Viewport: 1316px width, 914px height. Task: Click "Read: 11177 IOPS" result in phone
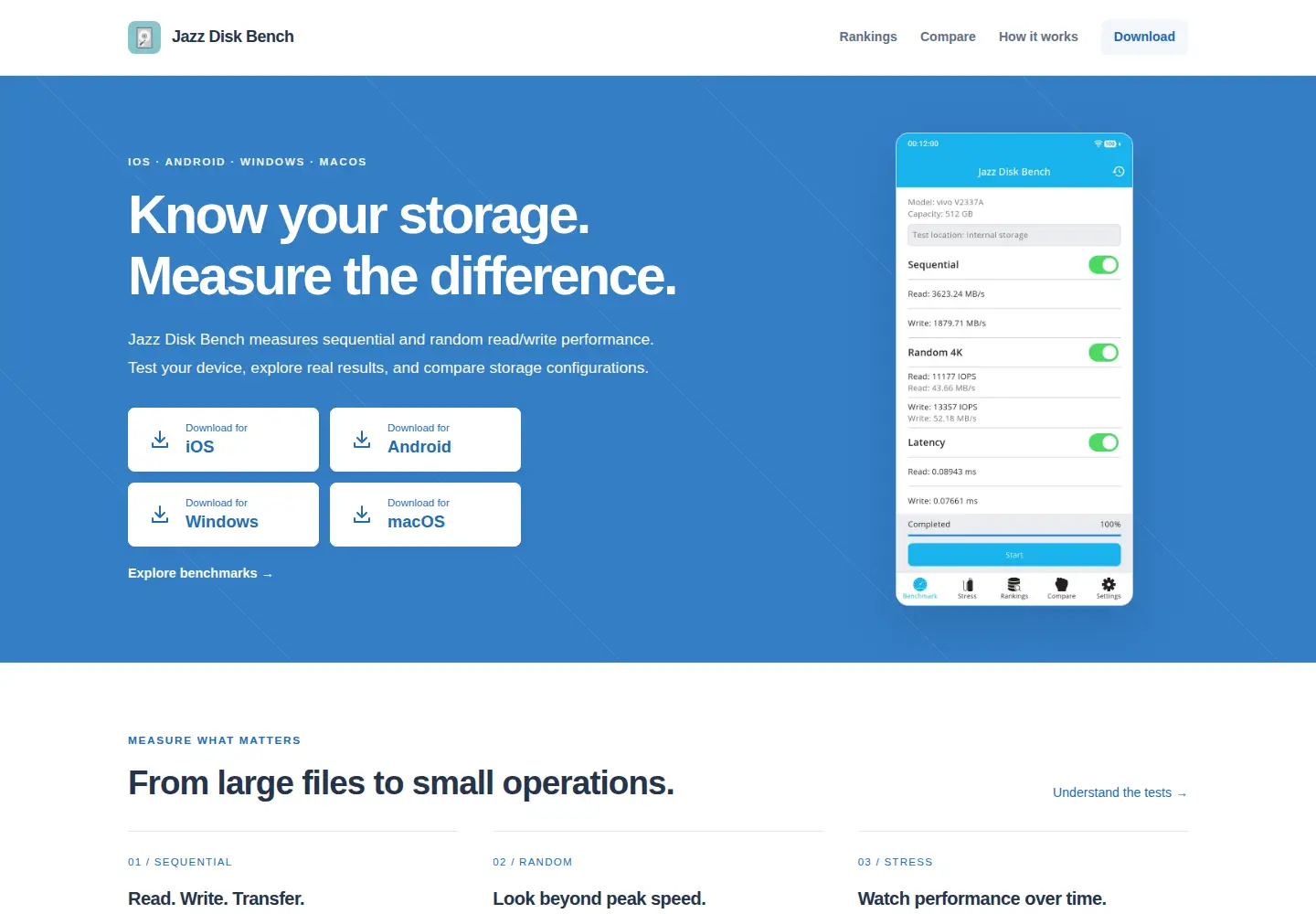point(942,377)
